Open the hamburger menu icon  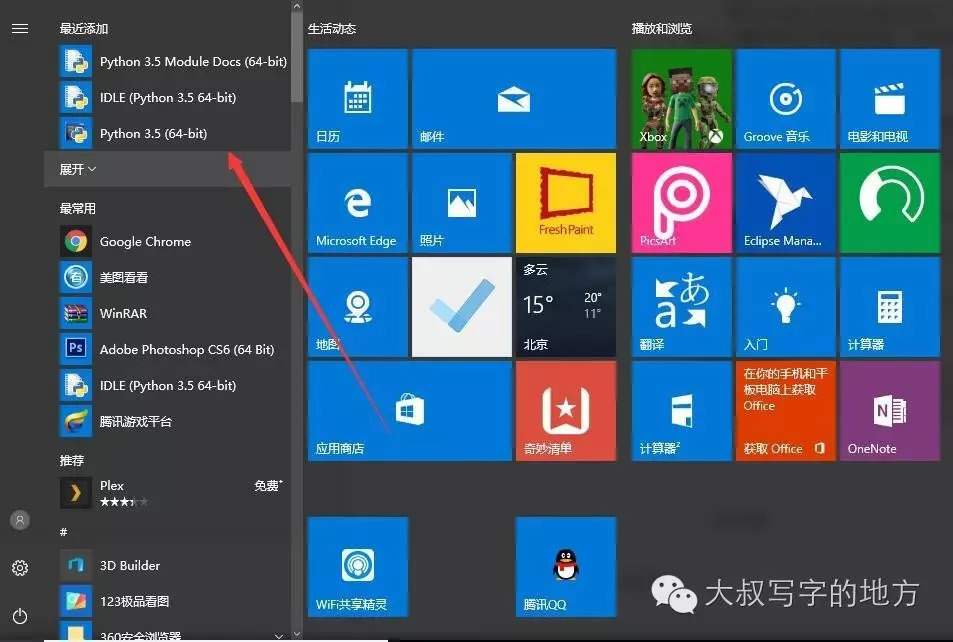click(x=20, y=29)
